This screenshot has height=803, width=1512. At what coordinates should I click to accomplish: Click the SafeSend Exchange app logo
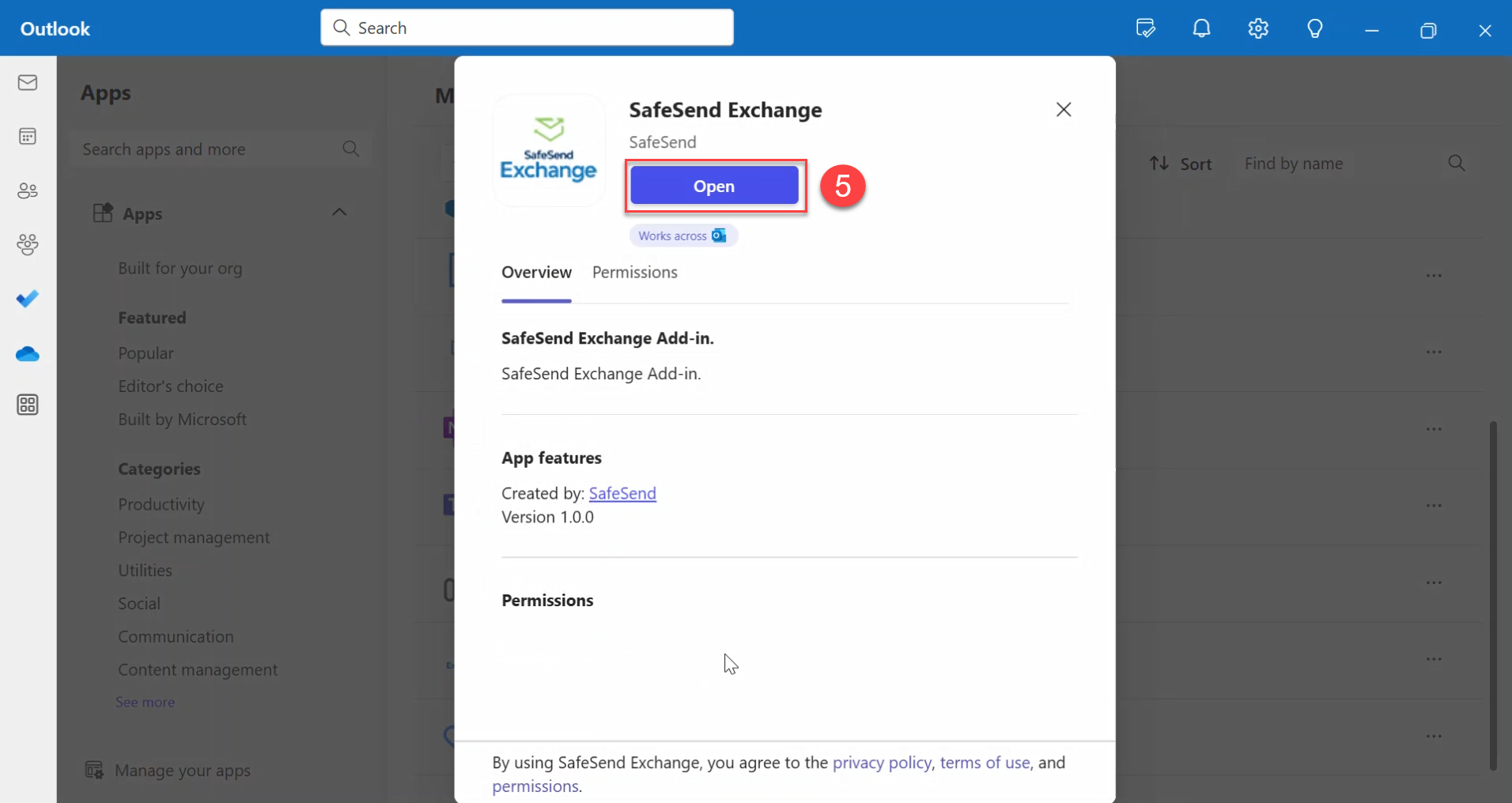(549, 150)
